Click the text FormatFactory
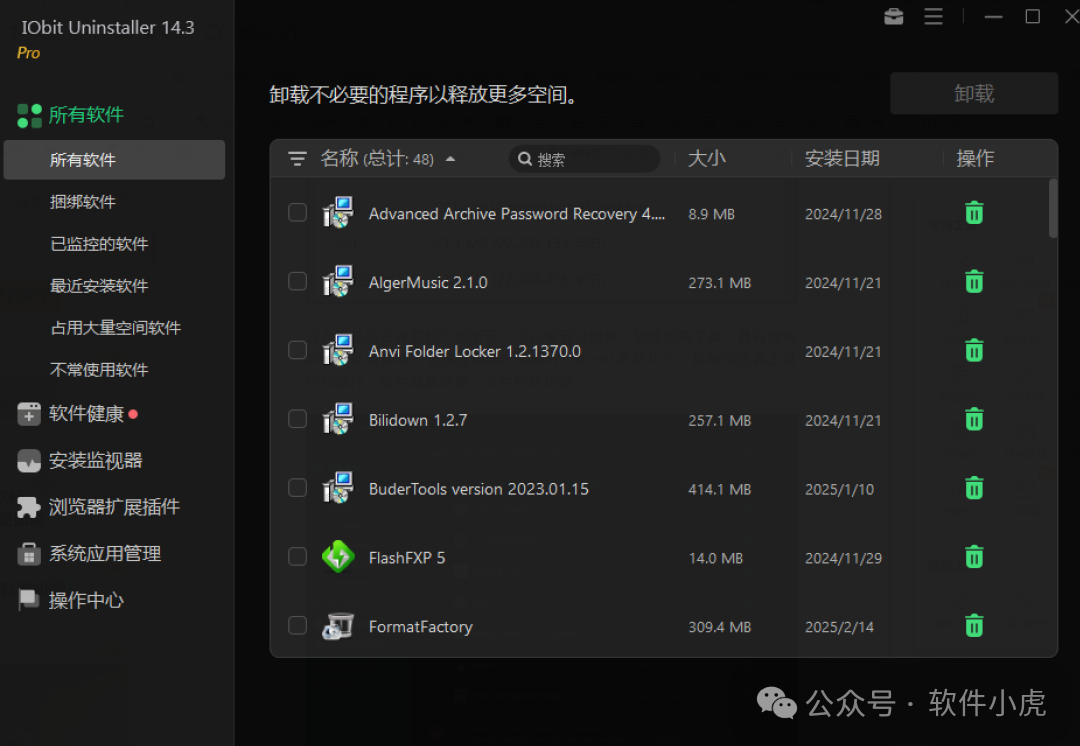The width and height of the screenshot is (1080, 746). pos(420,627)
